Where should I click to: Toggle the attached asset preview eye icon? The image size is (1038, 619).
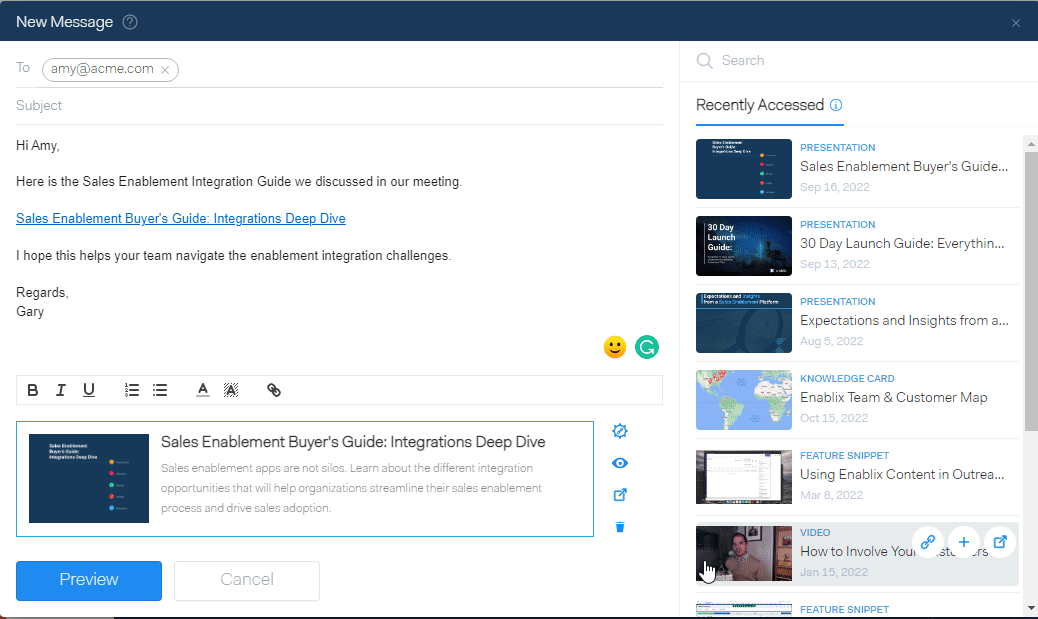click(x=620, y=463)
